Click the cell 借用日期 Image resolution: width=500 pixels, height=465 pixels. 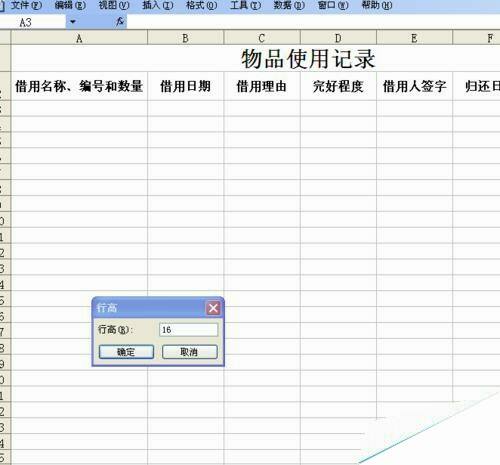[186, 86]
